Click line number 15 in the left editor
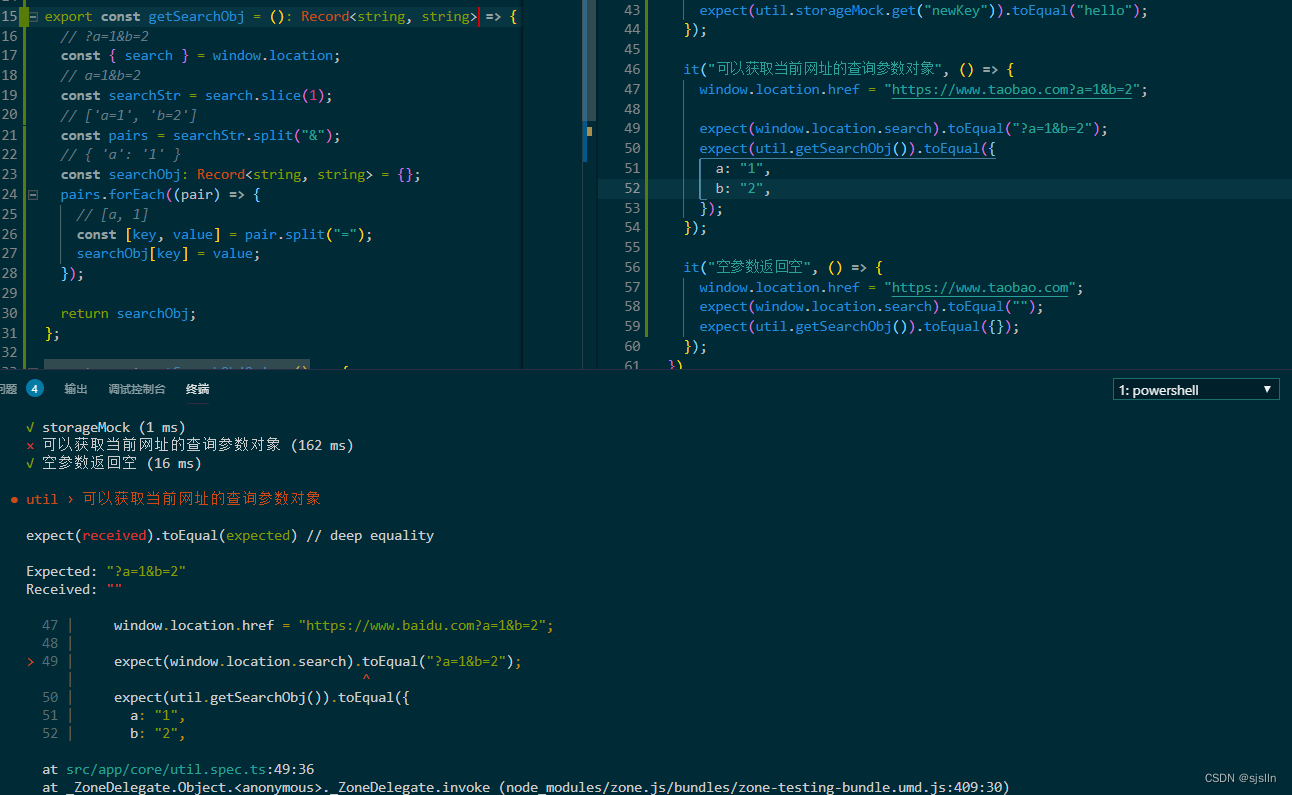The height and width of the screenshot is (795, 1292). pos(9,16)
